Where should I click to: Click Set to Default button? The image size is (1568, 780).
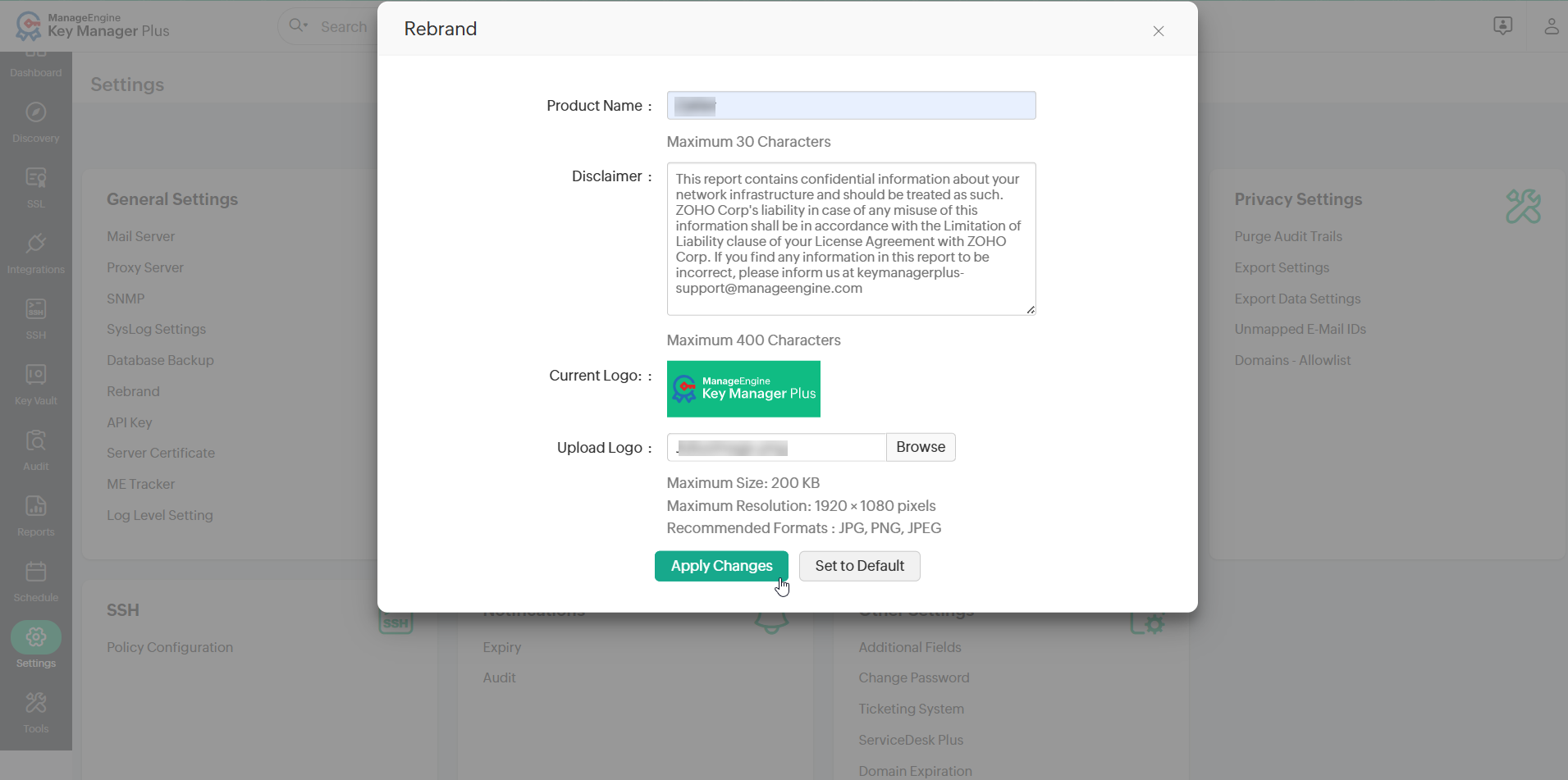tap(859, 566)
